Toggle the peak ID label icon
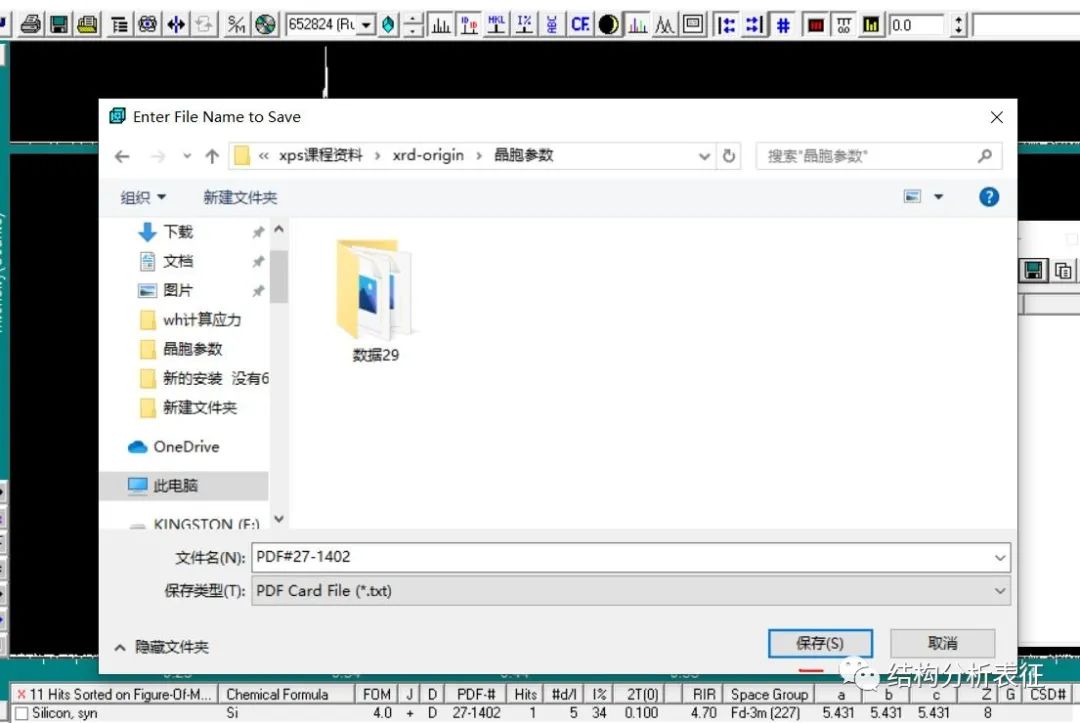The height and width of the screenshot is (723, 1080). pos(469,25)
